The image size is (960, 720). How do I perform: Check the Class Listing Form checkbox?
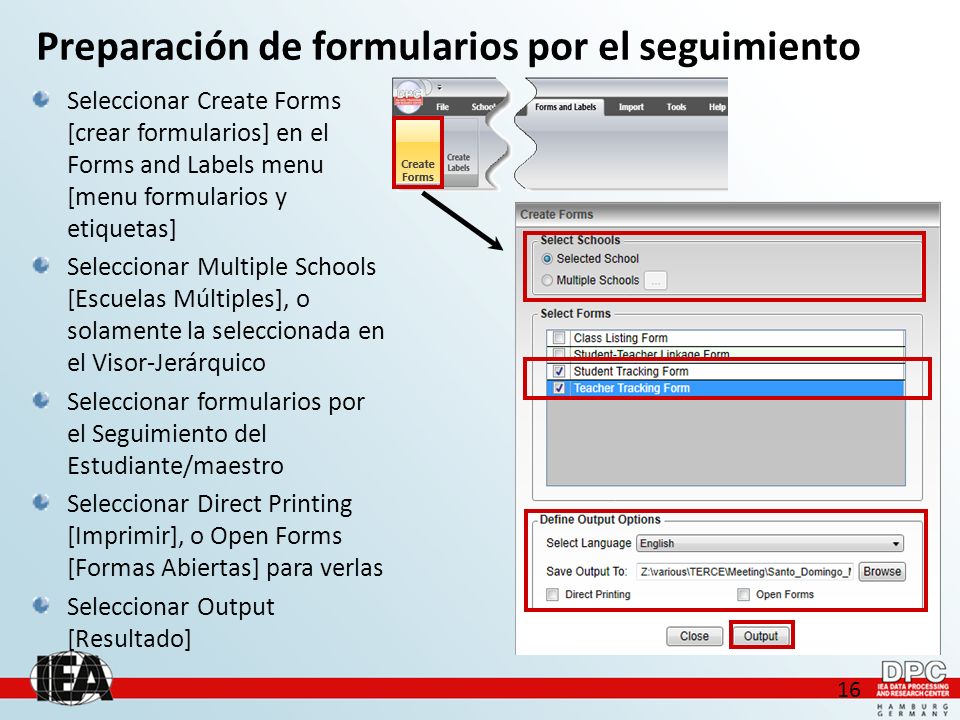(558, 337)
